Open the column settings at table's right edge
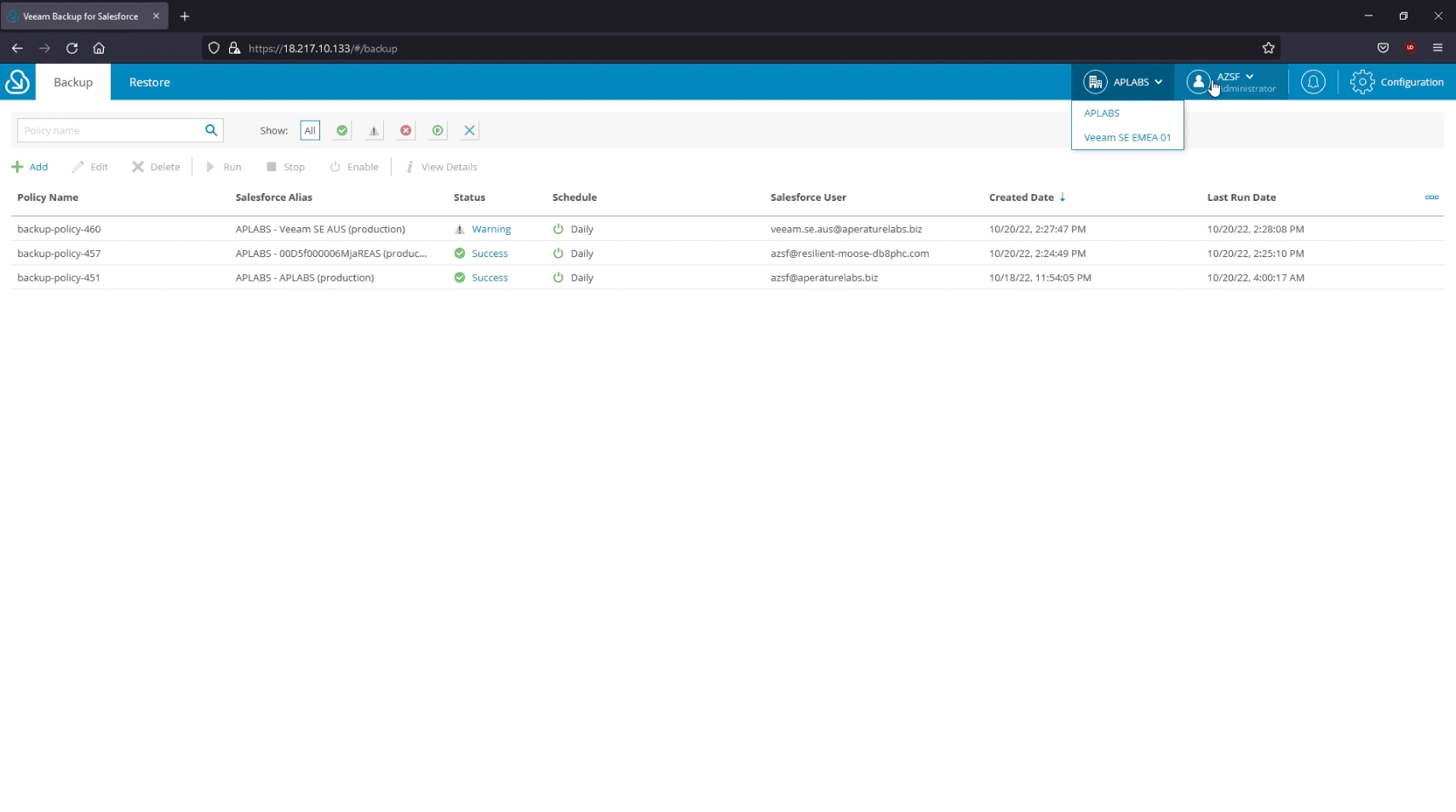Viewport: 1456px width, 812px height. pos(1431,197)
